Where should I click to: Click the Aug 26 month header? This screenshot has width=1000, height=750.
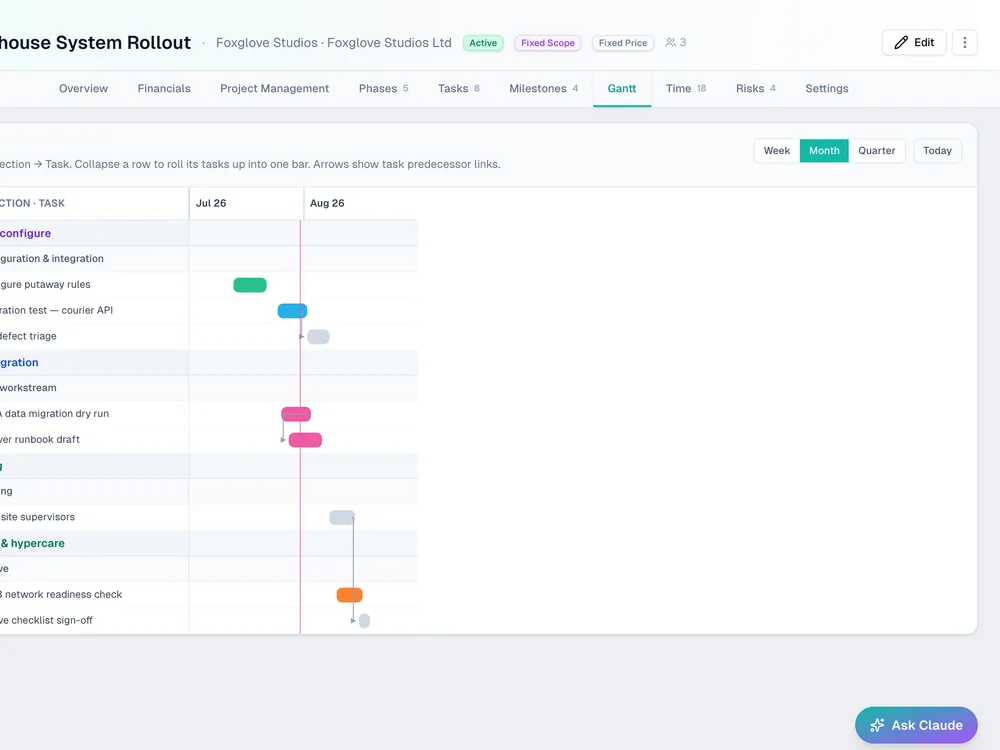tap(361, 203)
